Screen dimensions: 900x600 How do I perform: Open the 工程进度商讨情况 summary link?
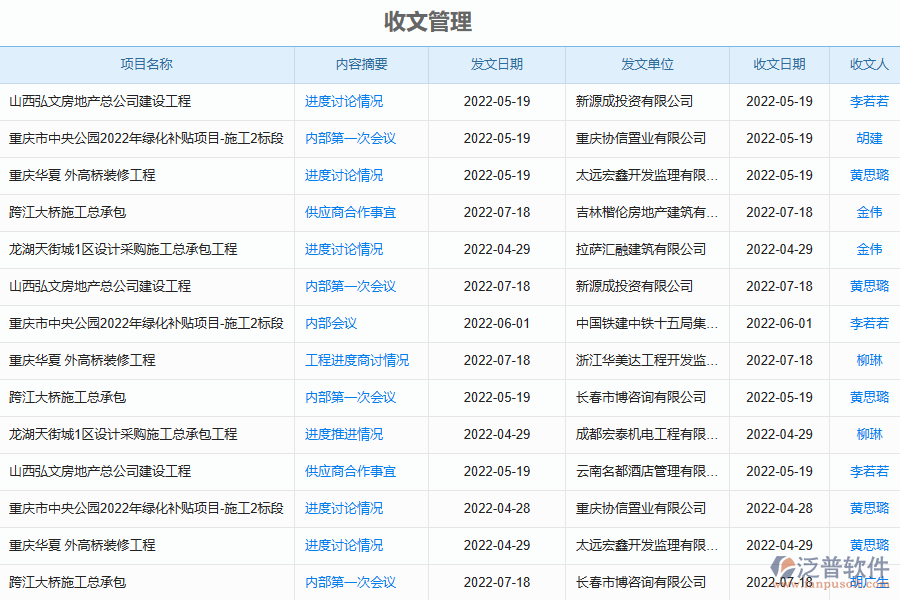[x=356, y=360]
